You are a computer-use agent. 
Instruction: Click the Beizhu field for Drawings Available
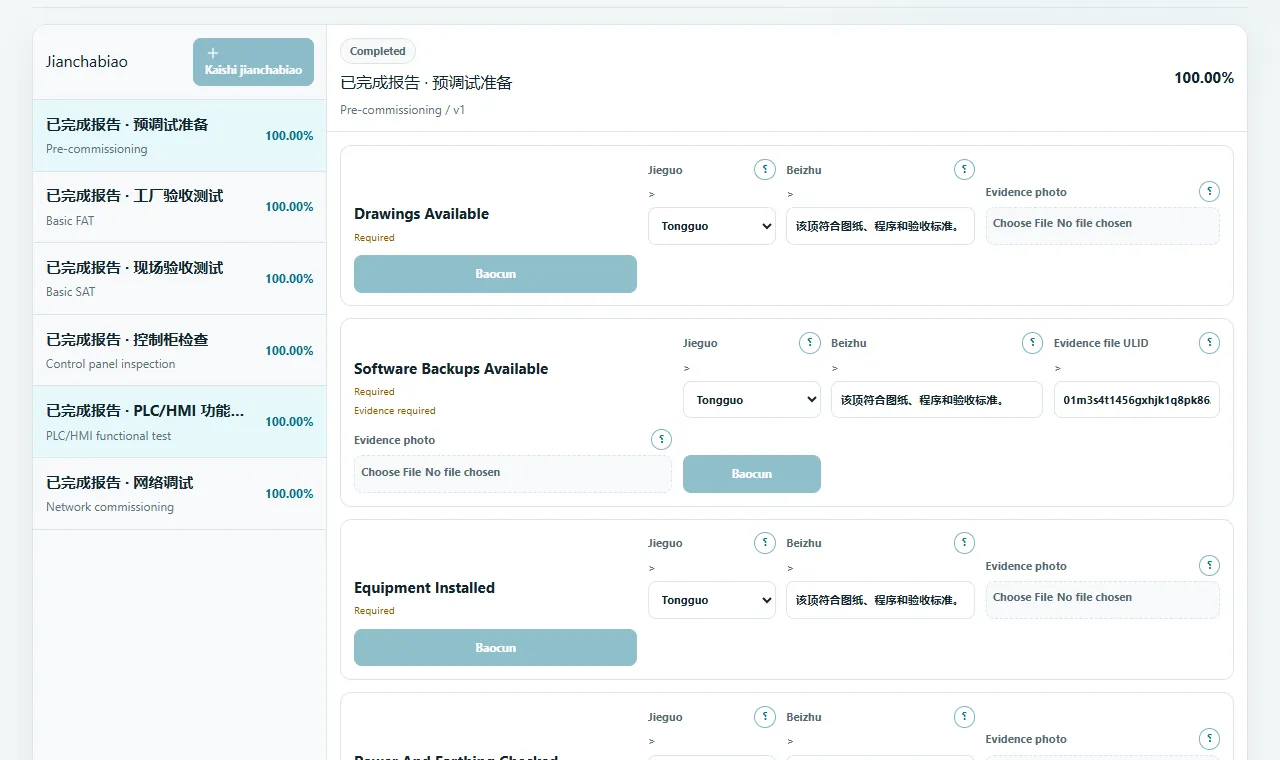880,226
